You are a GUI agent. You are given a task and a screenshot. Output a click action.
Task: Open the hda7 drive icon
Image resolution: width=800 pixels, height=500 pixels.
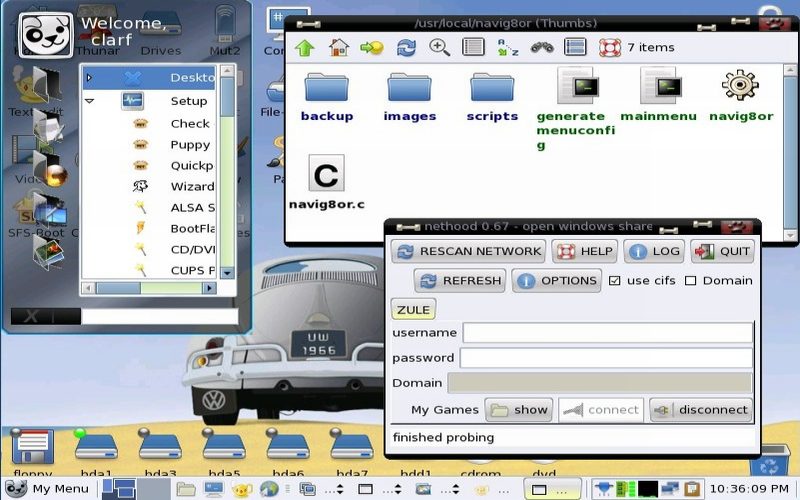click(x=352, y=451)
